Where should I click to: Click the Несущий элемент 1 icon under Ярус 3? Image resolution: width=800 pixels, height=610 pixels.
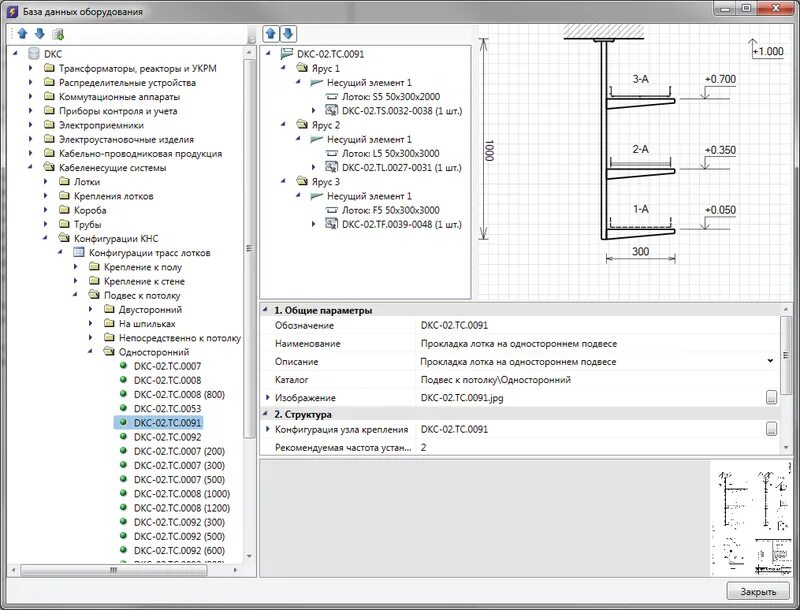click(x=317, y=196)
